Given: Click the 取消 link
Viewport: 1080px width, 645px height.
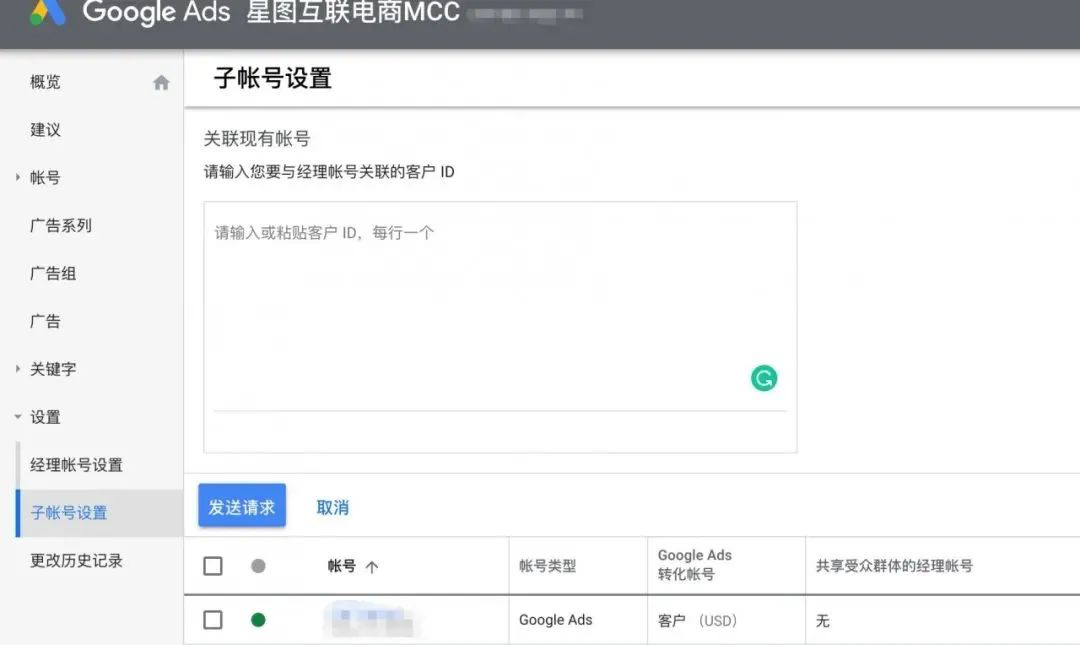Looking at the screenshot, I should point(331,506).
